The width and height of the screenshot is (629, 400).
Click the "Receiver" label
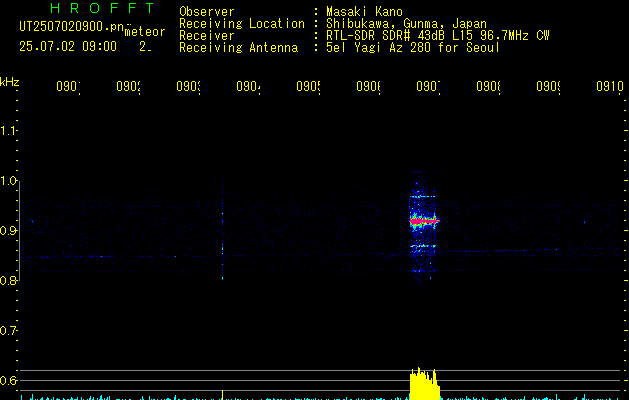(207, 36)
